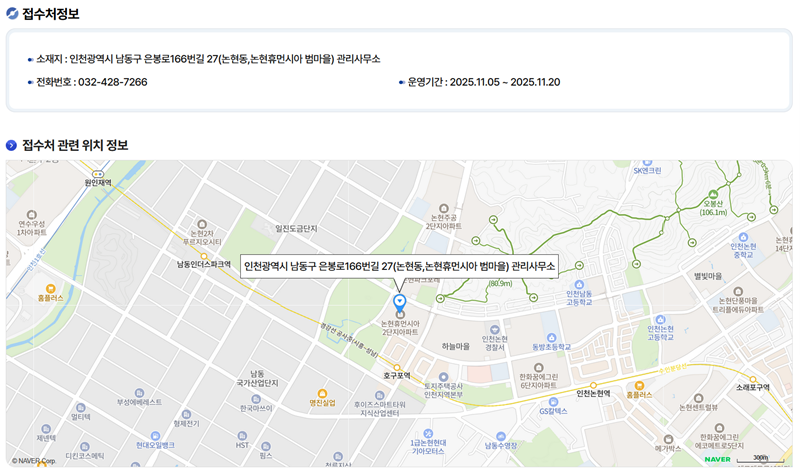This screenshot has width=800, height=470.
Task: Click the 수인분당선 railway line label
Action: click(x=672, y=369)
